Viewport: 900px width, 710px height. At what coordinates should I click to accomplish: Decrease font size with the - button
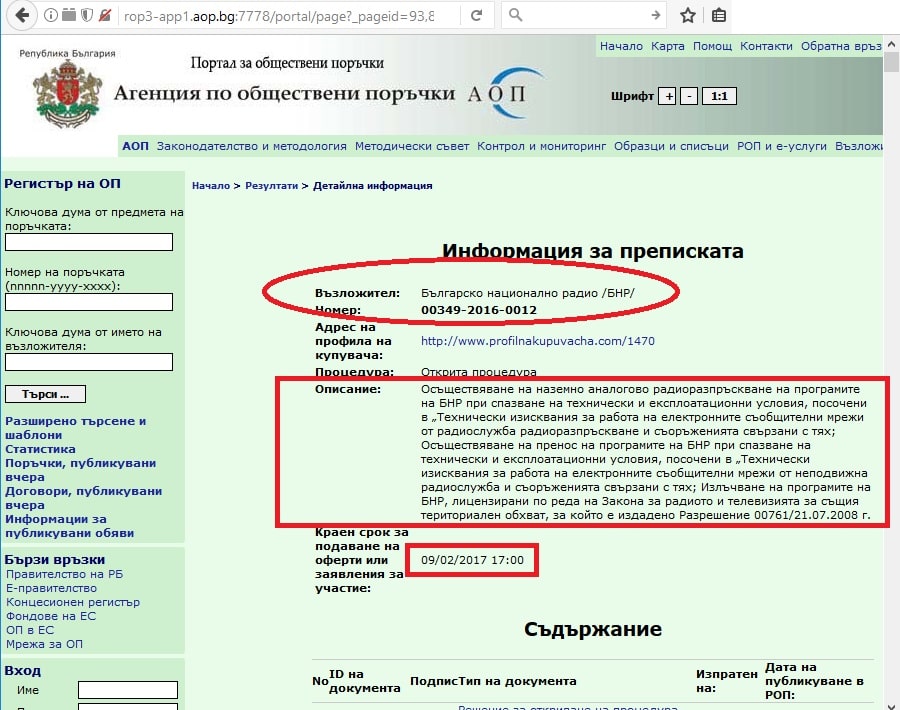point(689,96)
